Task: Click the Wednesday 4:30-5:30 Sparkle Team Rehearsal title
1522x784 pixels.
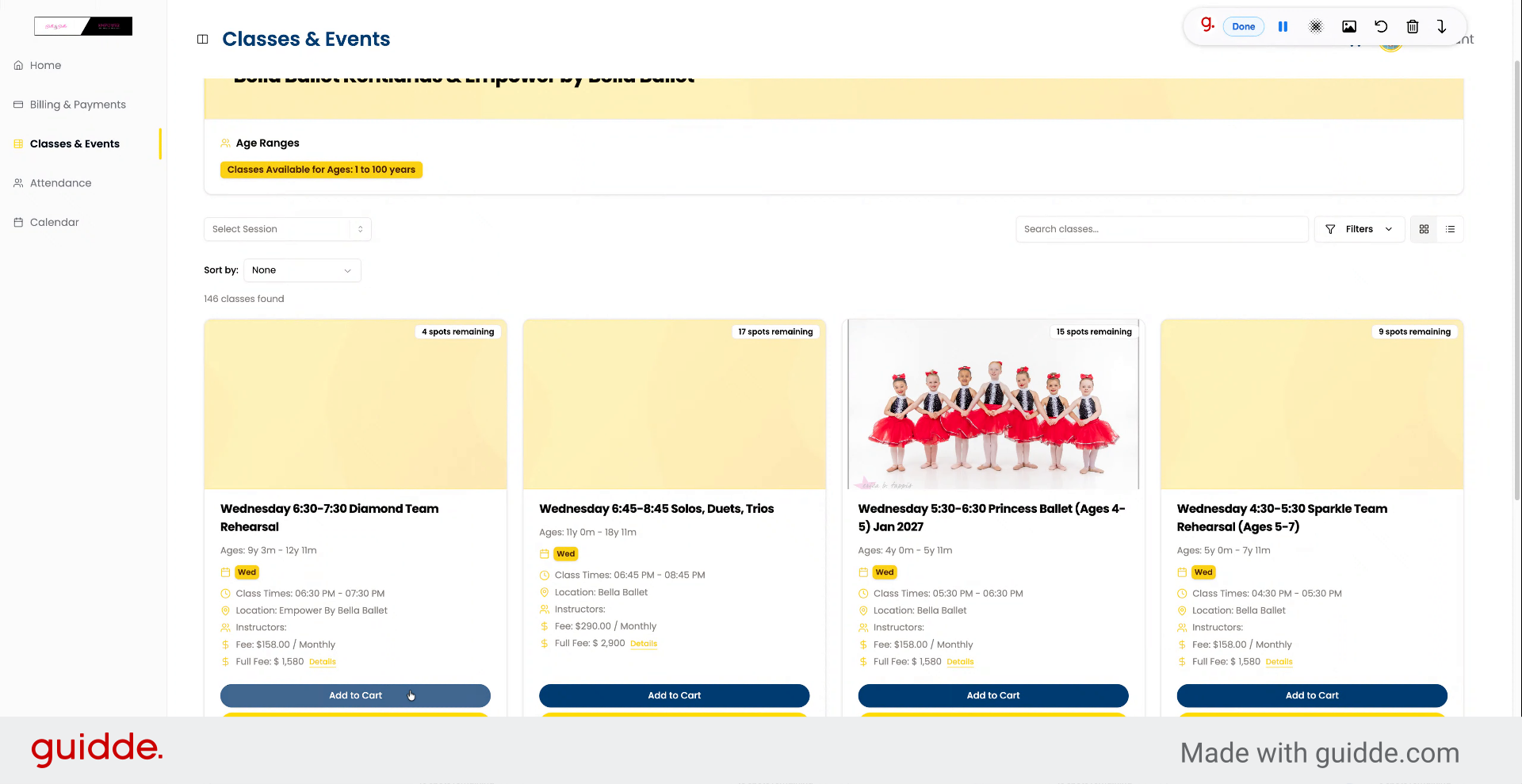Action: tap(1282, 518)
